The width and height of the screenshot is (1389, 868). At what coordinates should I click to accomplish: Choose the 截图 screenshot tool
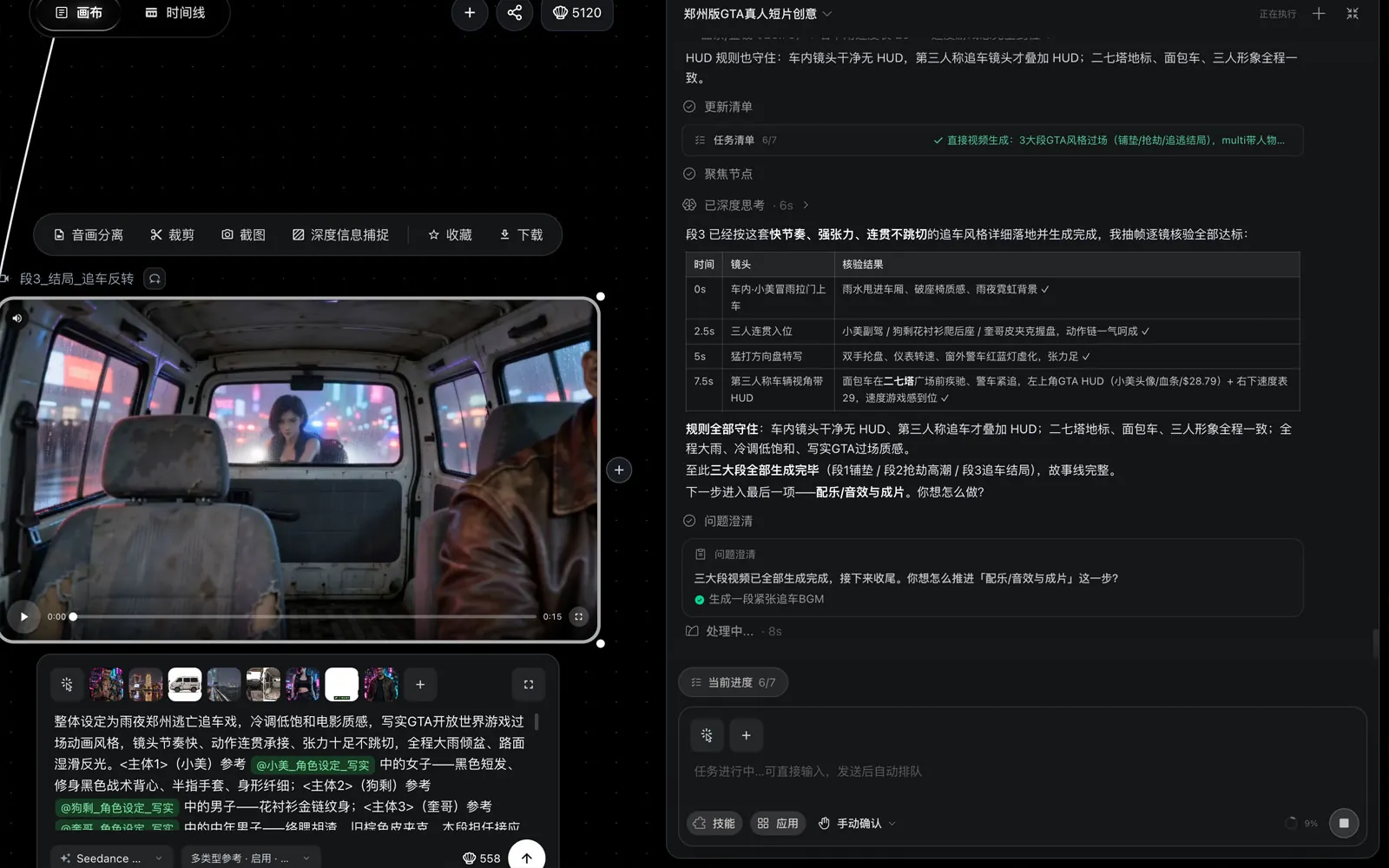click(x=243, y=235)
